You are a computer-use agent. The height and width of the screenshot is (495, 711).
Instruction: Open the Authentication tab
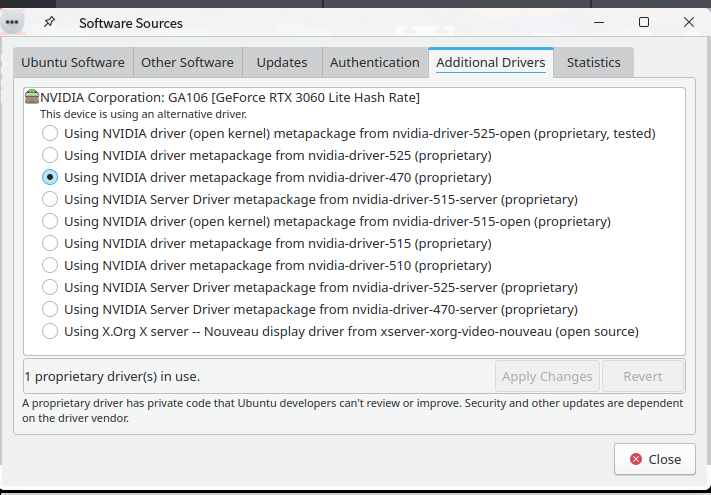click(375, 63)
